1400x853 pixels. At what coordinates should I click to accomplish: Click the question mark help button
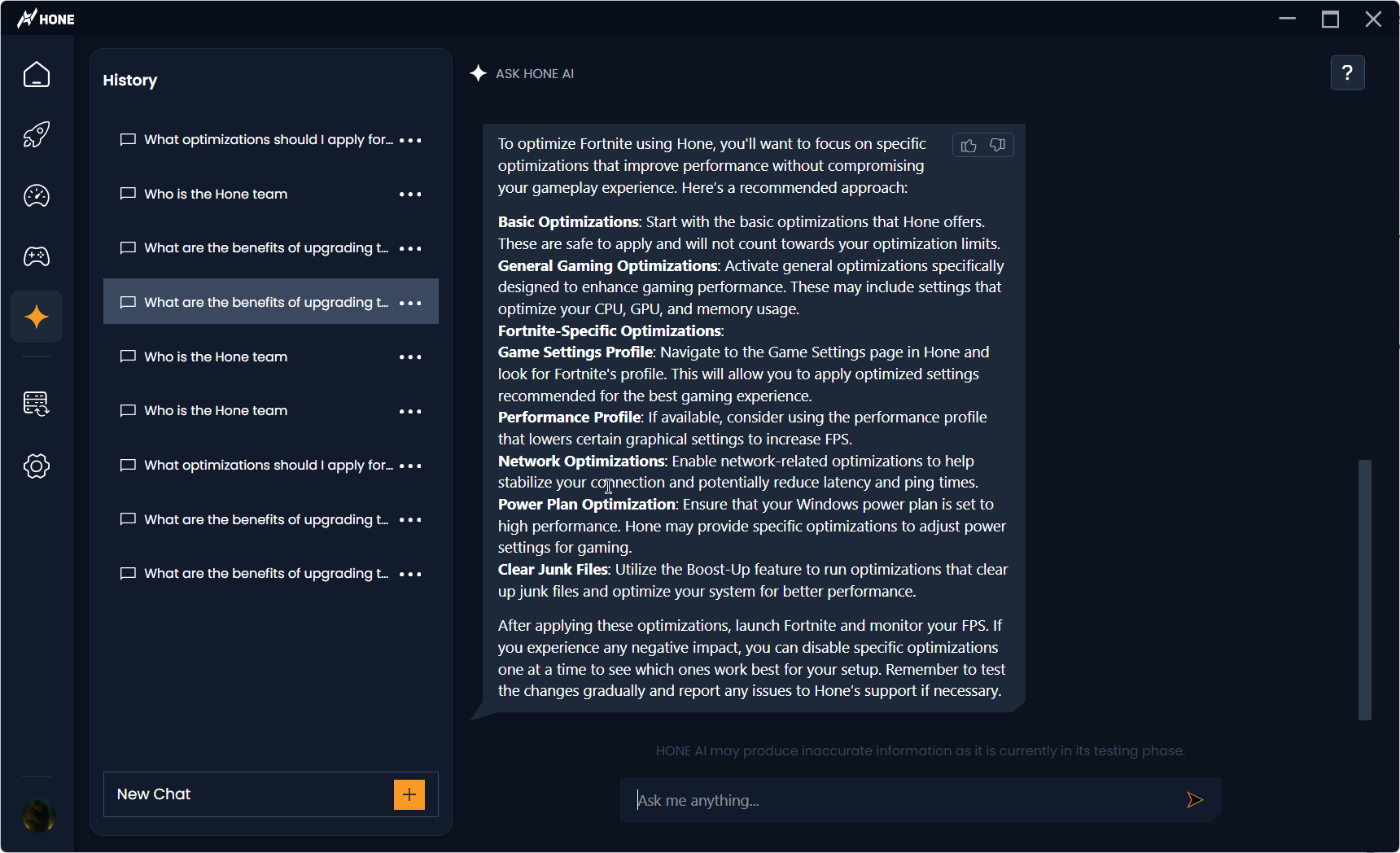1347,73
